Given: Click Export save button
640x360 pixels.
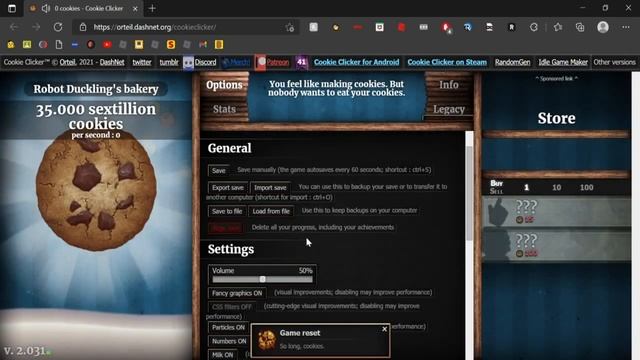Looking at the screenshot, I should (x=228, y=188).
